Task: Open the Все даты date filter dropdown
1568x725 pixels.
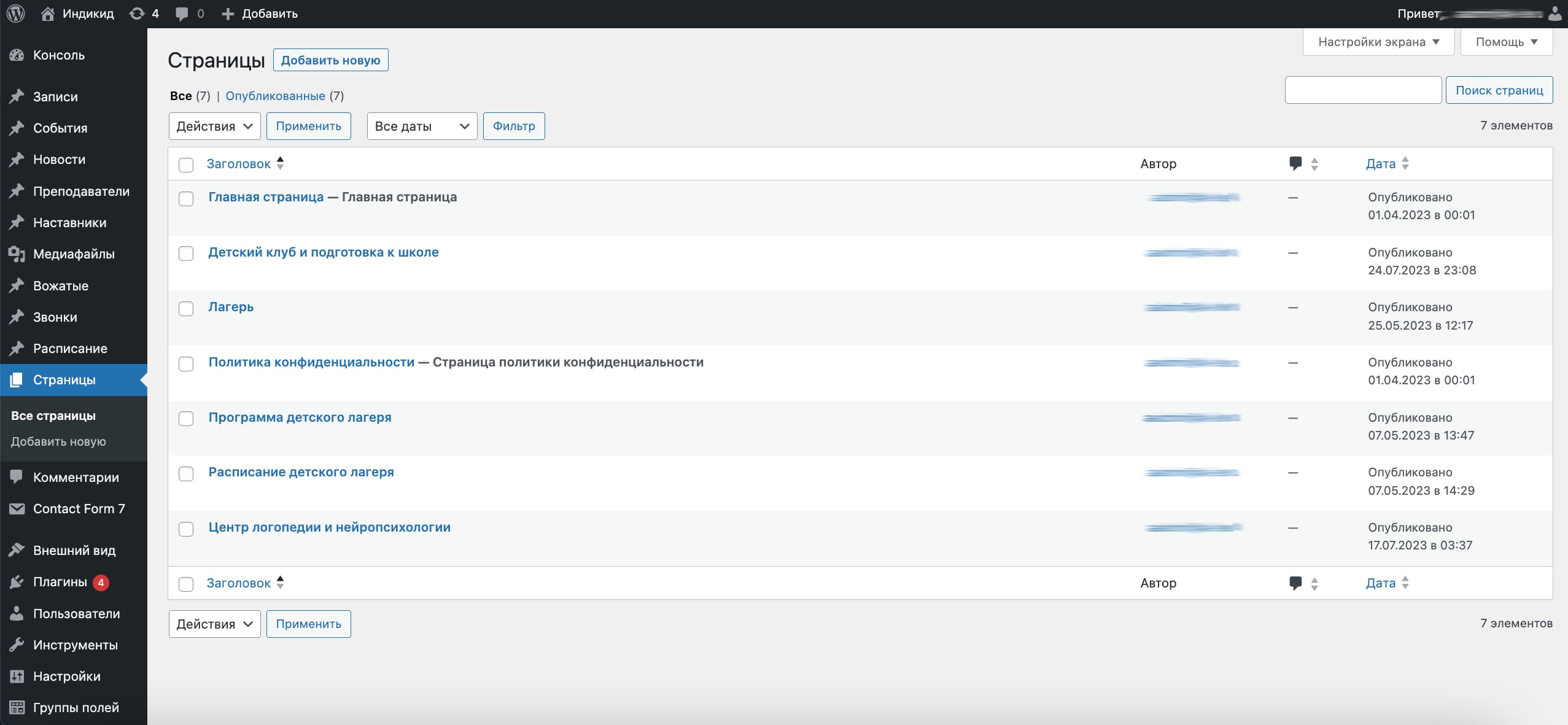Action: click(422, 126)
